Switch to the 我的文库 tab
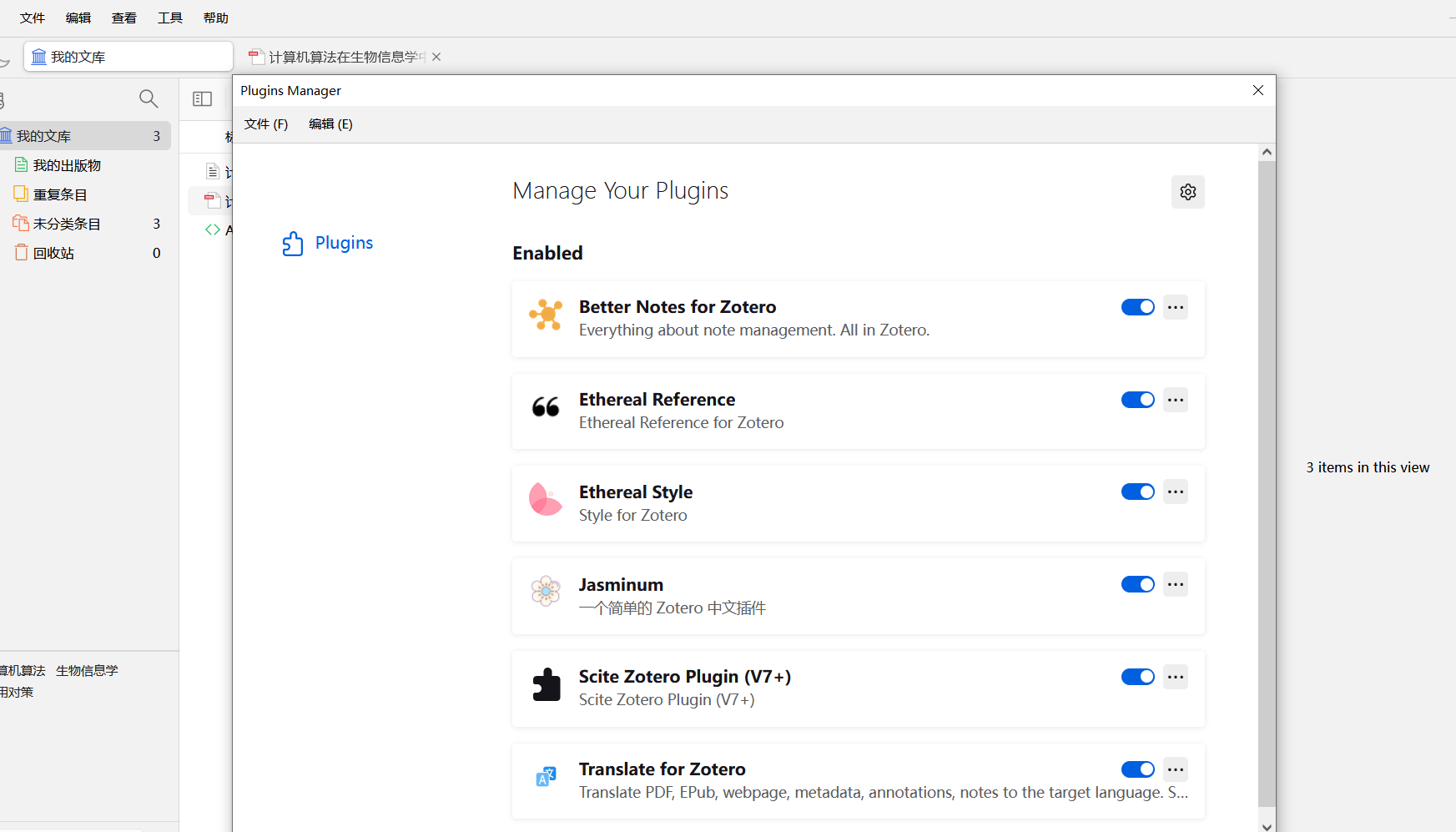Image resolution: width=1456 pixels, height=832 pixels. pyautogui.click(x=128, y=57)
